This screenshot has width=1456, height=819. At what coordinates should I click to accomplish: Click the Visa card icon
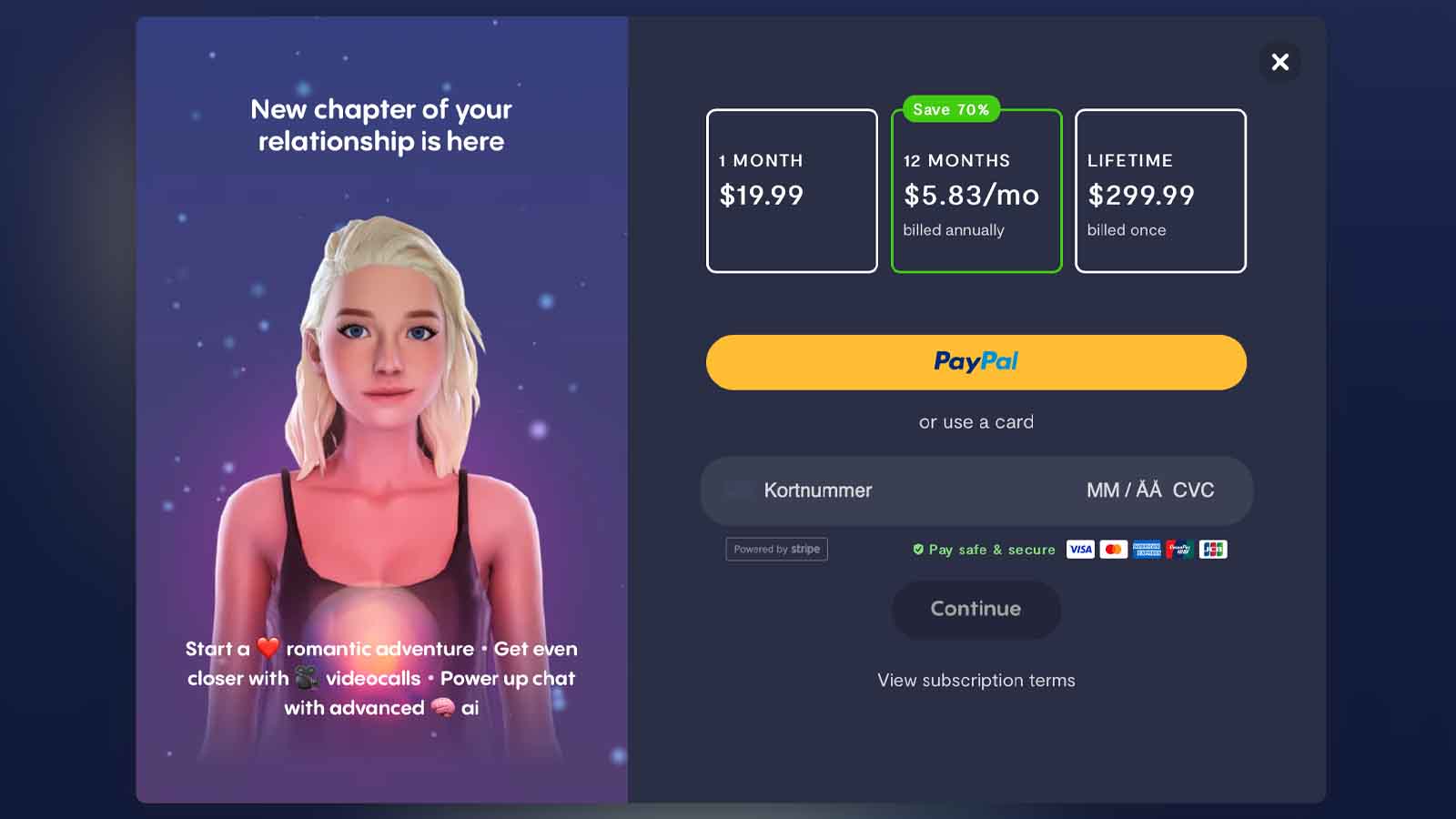tap(1080, 549)
